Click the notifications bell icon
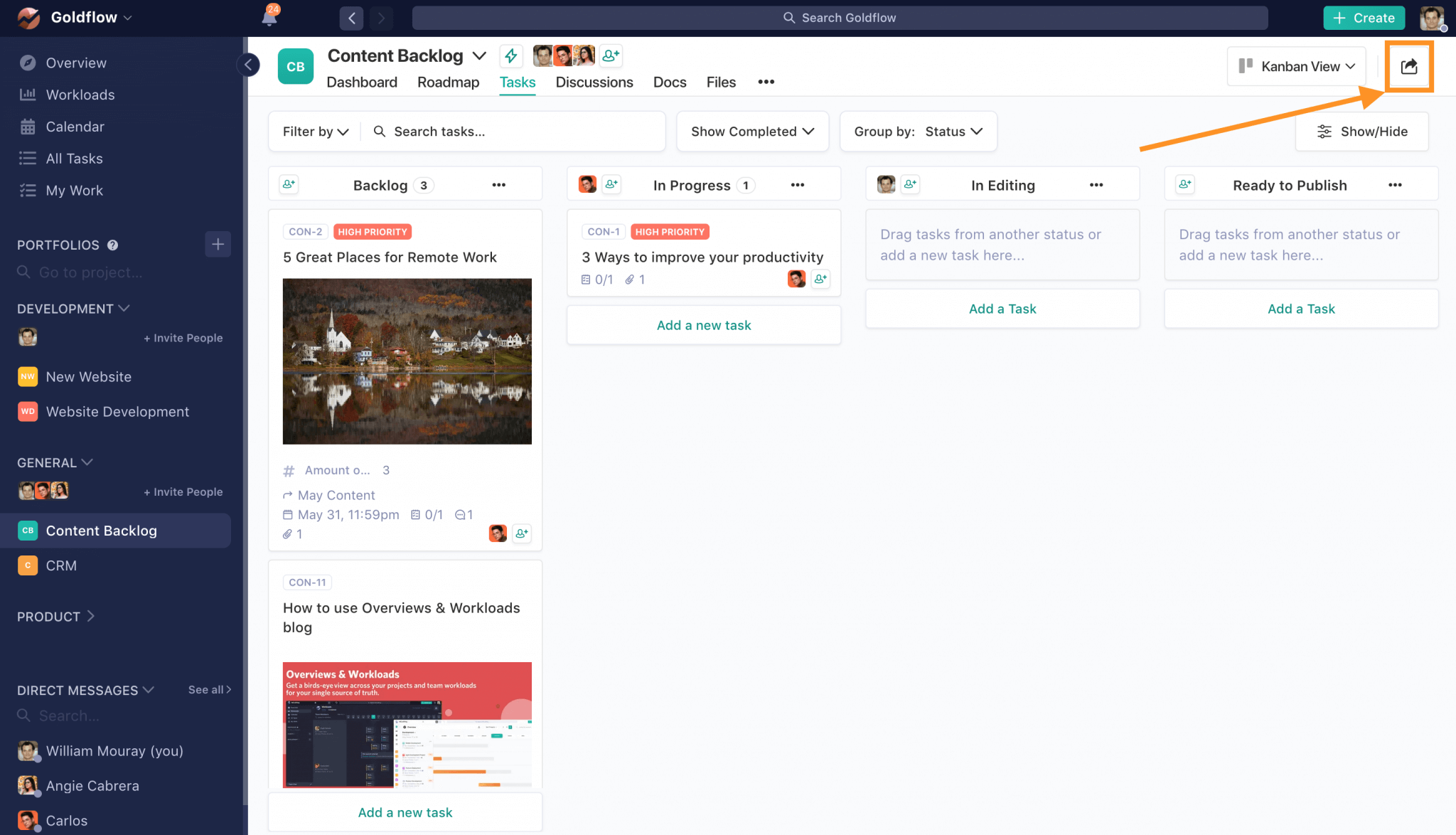The image size is (1456, 835). [x=269, y=17]
